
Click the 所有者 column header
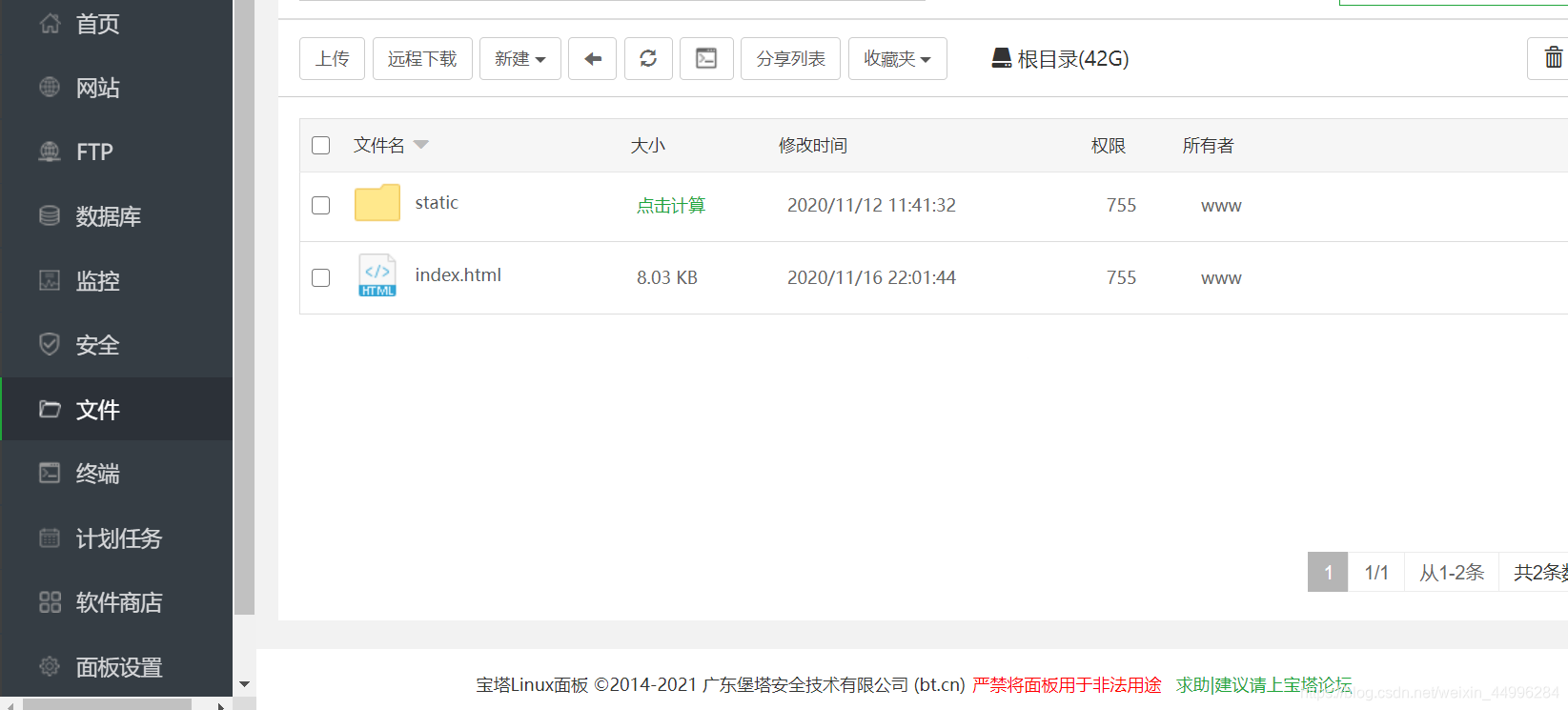pos(1209,145)
